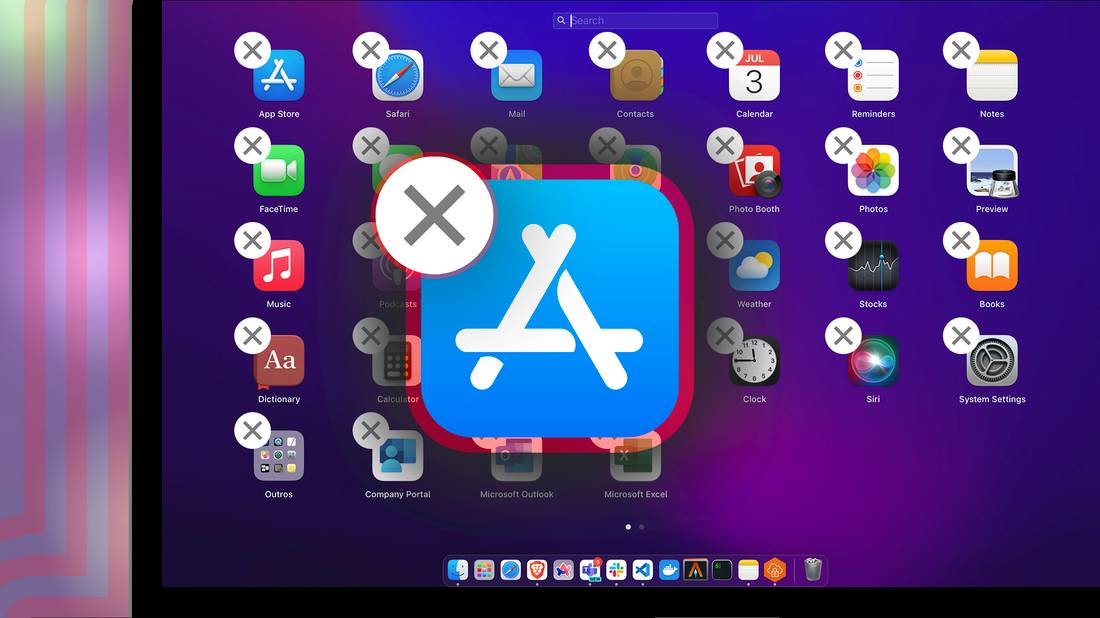The height and width of the screenshot is (618, 1100).
Task: Open Microsoft Teams from the Dock
Action: pyautogui.click(x=590, y=570)
